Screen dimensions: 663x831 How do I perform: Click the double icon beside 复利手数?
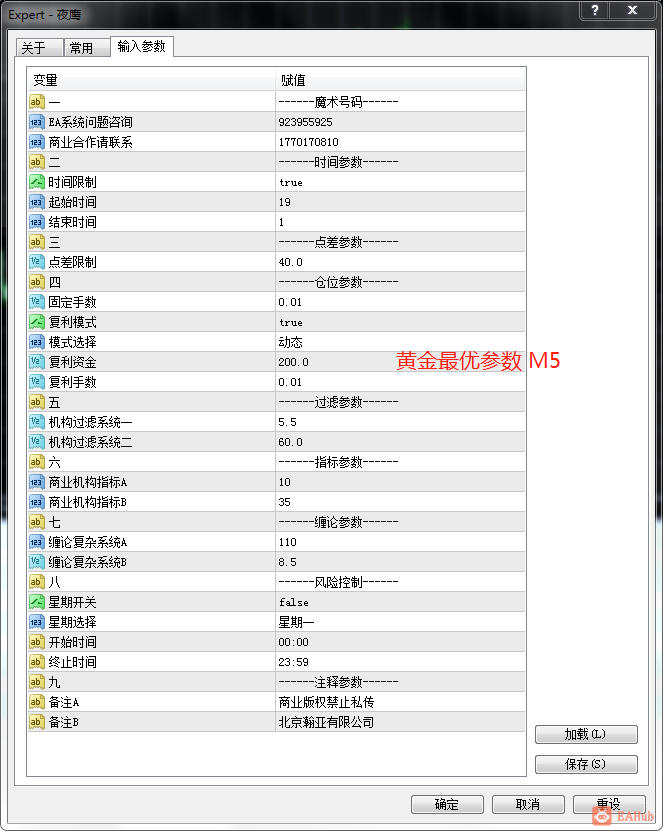pos(36,382)
